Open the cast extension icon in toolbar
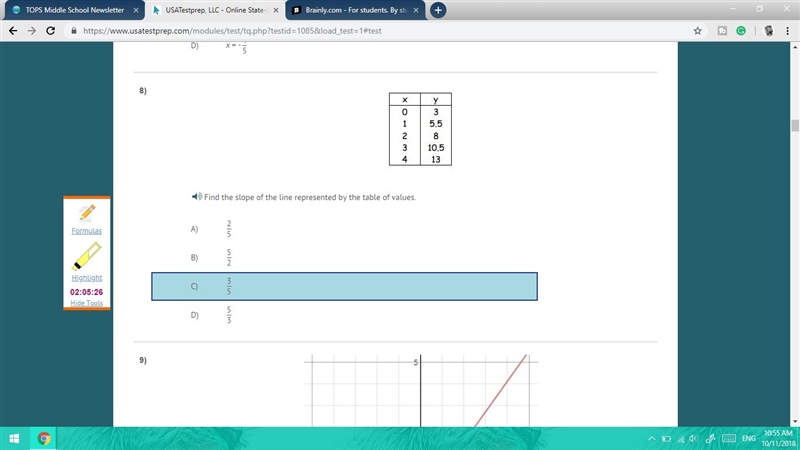Image resolution: width=800 pixels, height=450 pixels. (722, 31)
